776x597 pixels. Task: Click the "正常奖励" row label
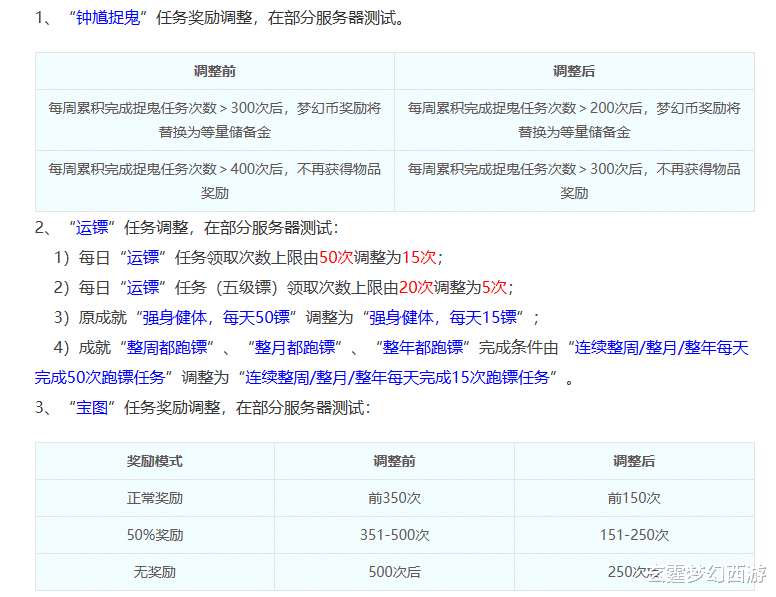tap(155, 498)
